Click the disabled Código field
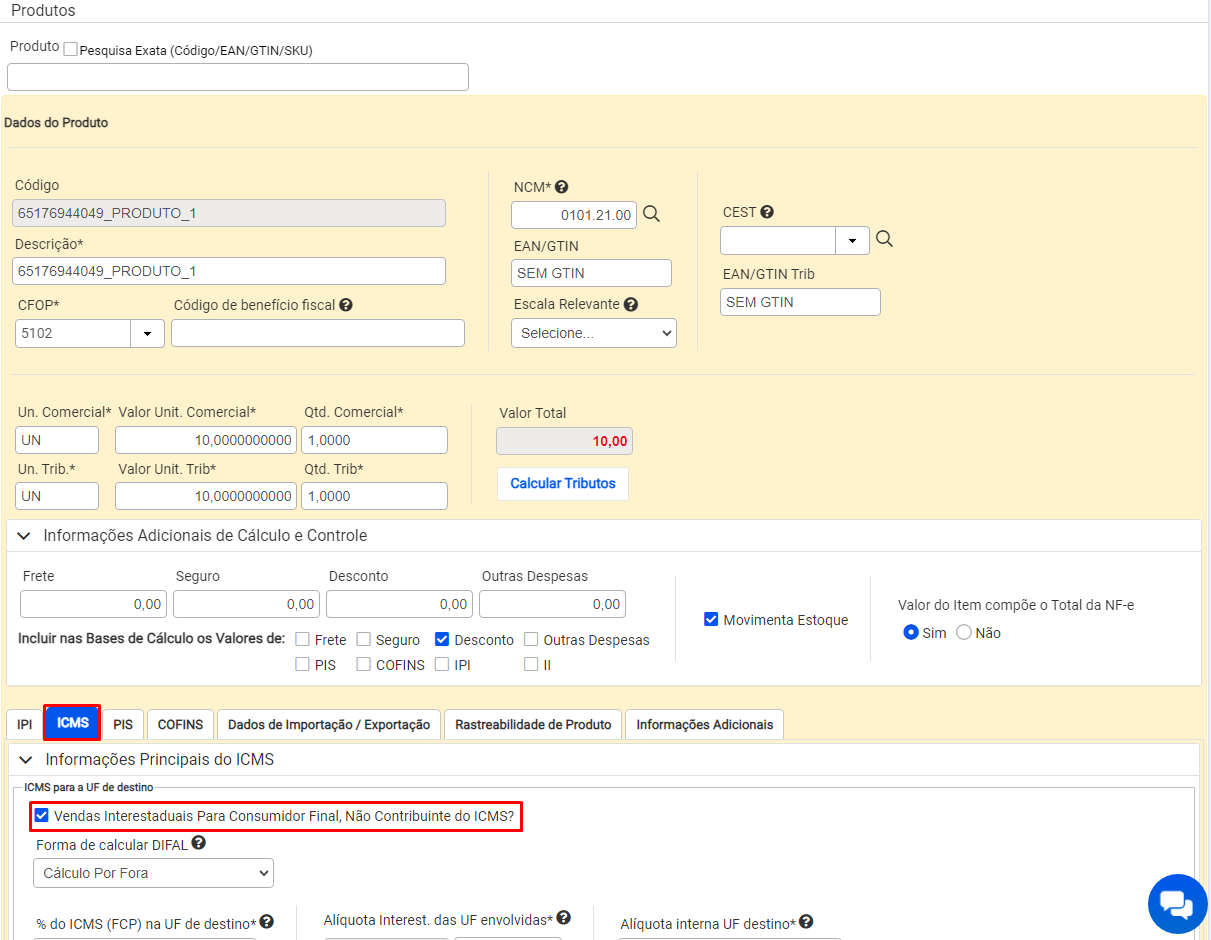Viewport: 1211px width, 940px height. pos(229,213)
